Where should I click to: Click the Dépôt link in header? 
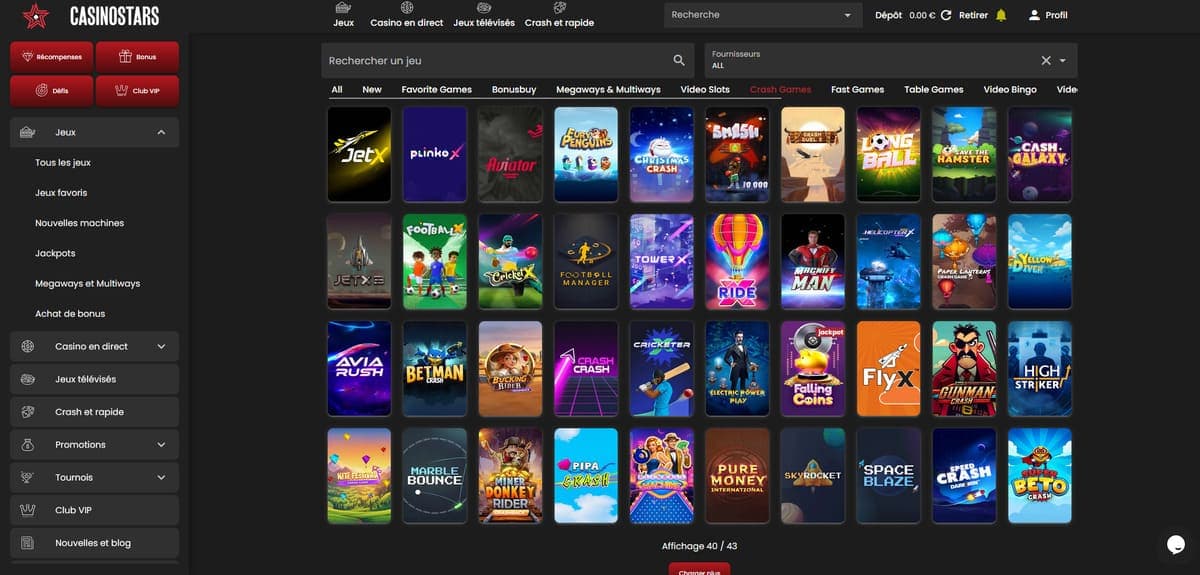[888, 16]
